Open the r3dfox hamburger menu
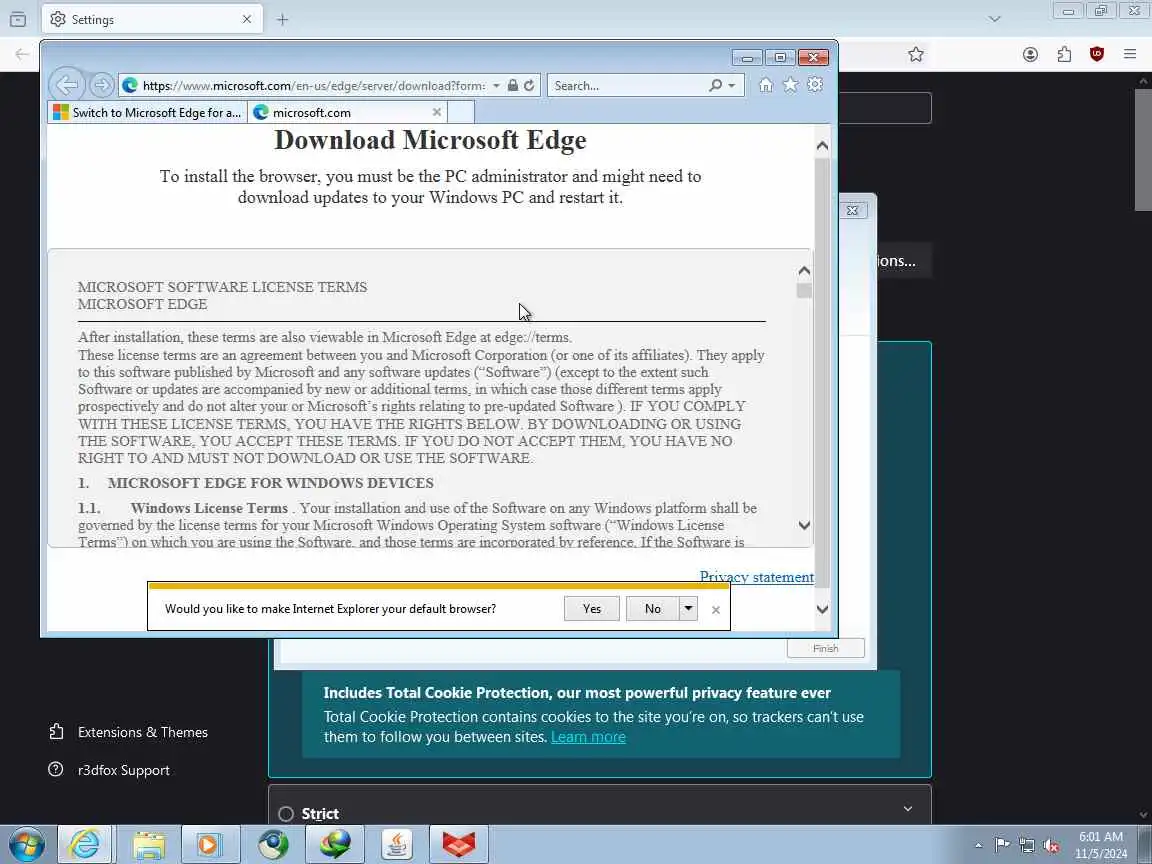Screen dimensions: 1152x864 click(x=1130, y=54)
